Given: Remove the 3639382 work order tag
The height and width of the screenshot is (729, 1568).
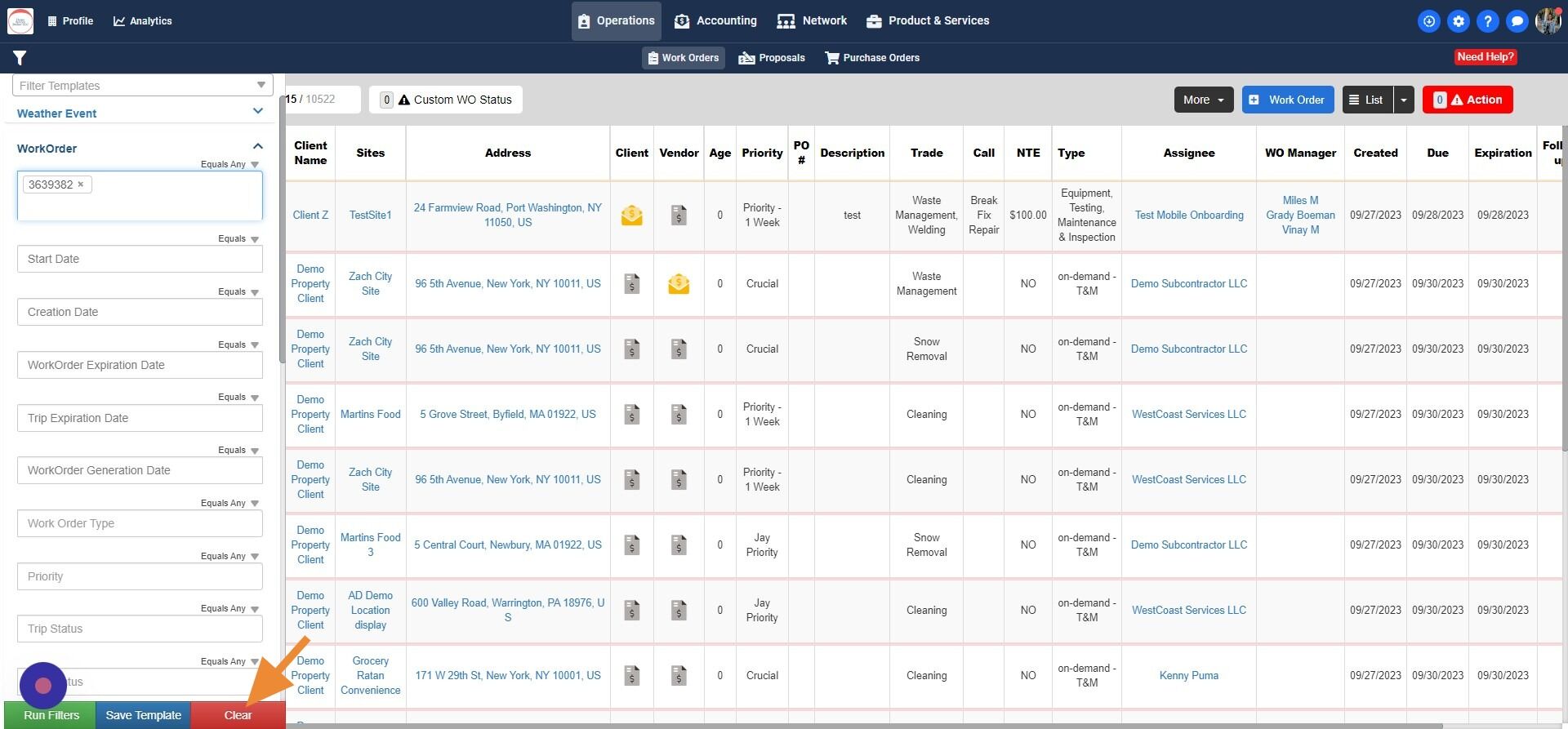Looking at the screenshot, I should [x=81, y=184].
